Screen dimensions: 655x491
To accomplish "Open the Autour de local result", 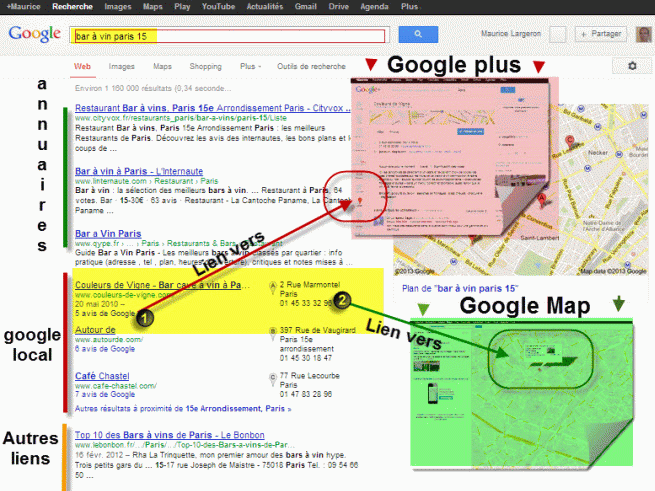I will [x=95, y=330].
